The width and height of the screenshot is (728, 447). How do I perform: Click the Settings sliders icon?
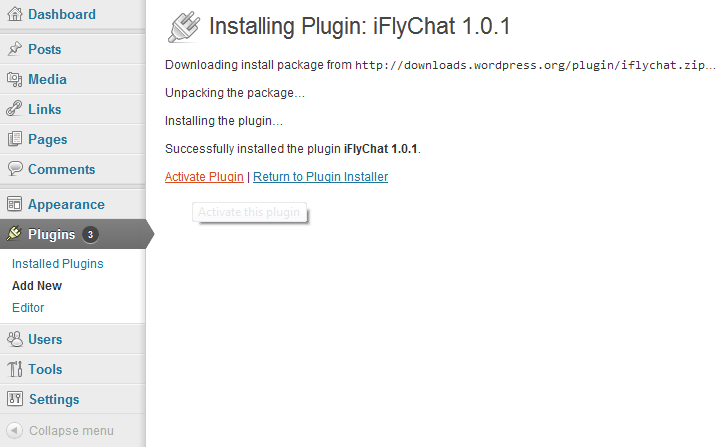(x=15, y=399)
